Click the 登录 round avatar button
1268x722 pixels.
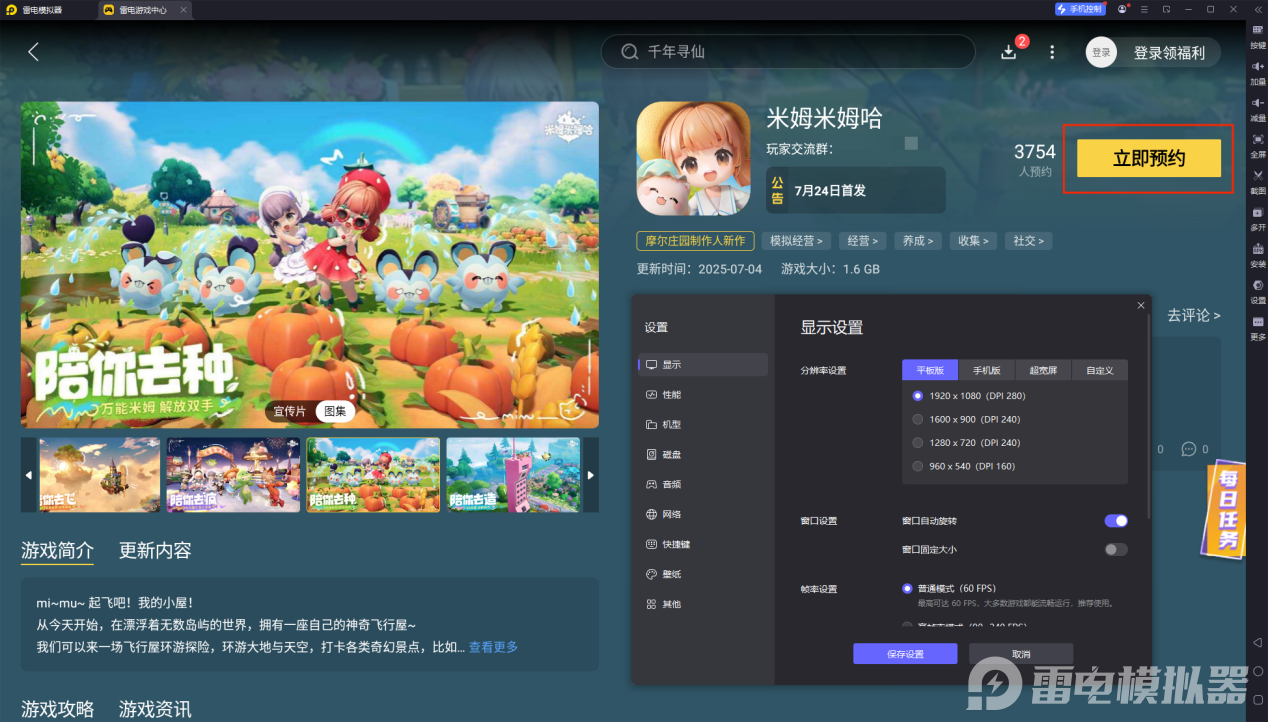pyautogui.click(x=1101, y=53)
